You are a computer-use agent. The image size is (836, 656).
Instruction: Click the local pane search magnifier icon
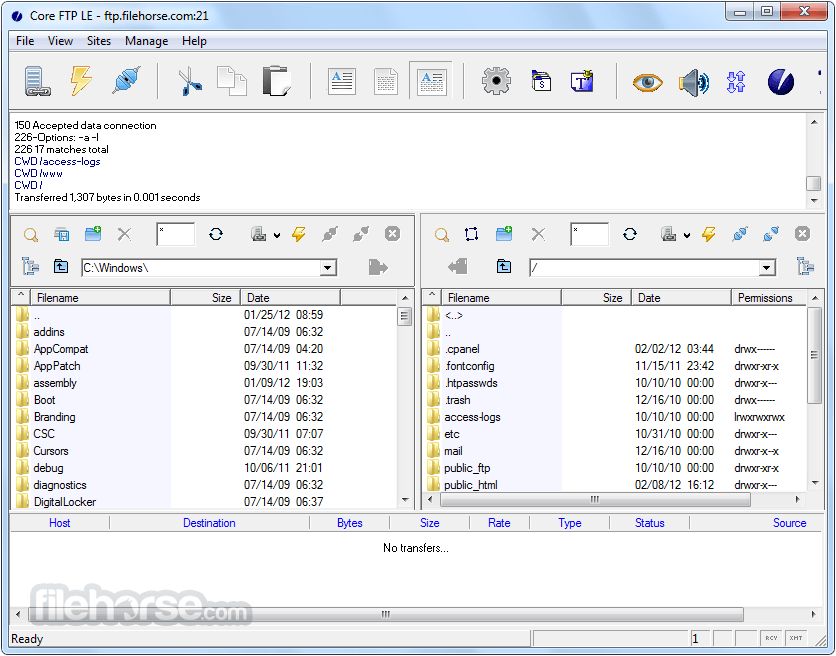(31, 235)
